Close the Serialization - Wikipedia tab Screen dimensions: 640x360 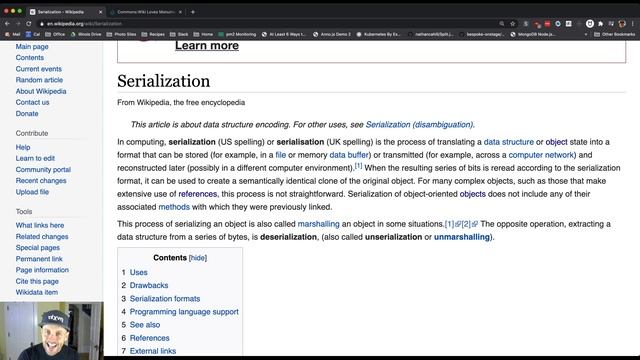(x=100, y=12)
